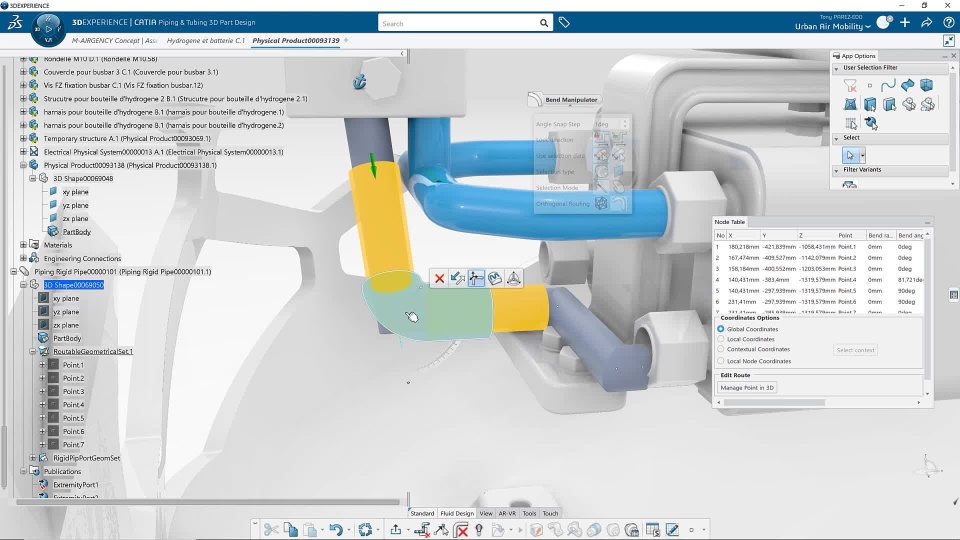The height and width of the screenshot is (540, 960).
Task: Expand the Materials tree node
Action: [23, 245]
